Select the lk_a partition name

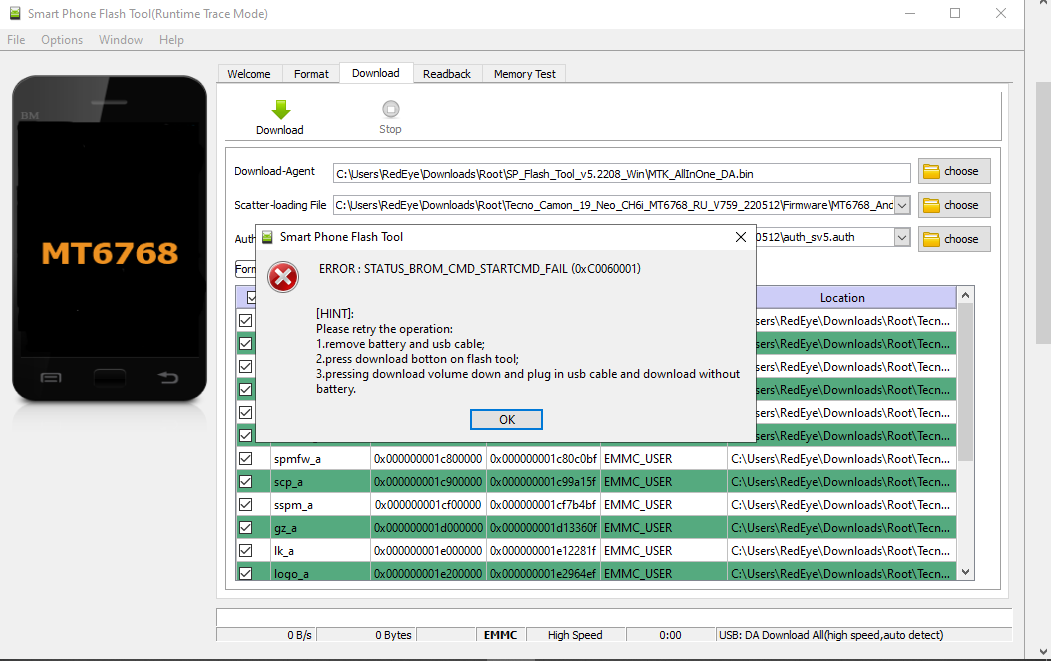tap(284, 551)
